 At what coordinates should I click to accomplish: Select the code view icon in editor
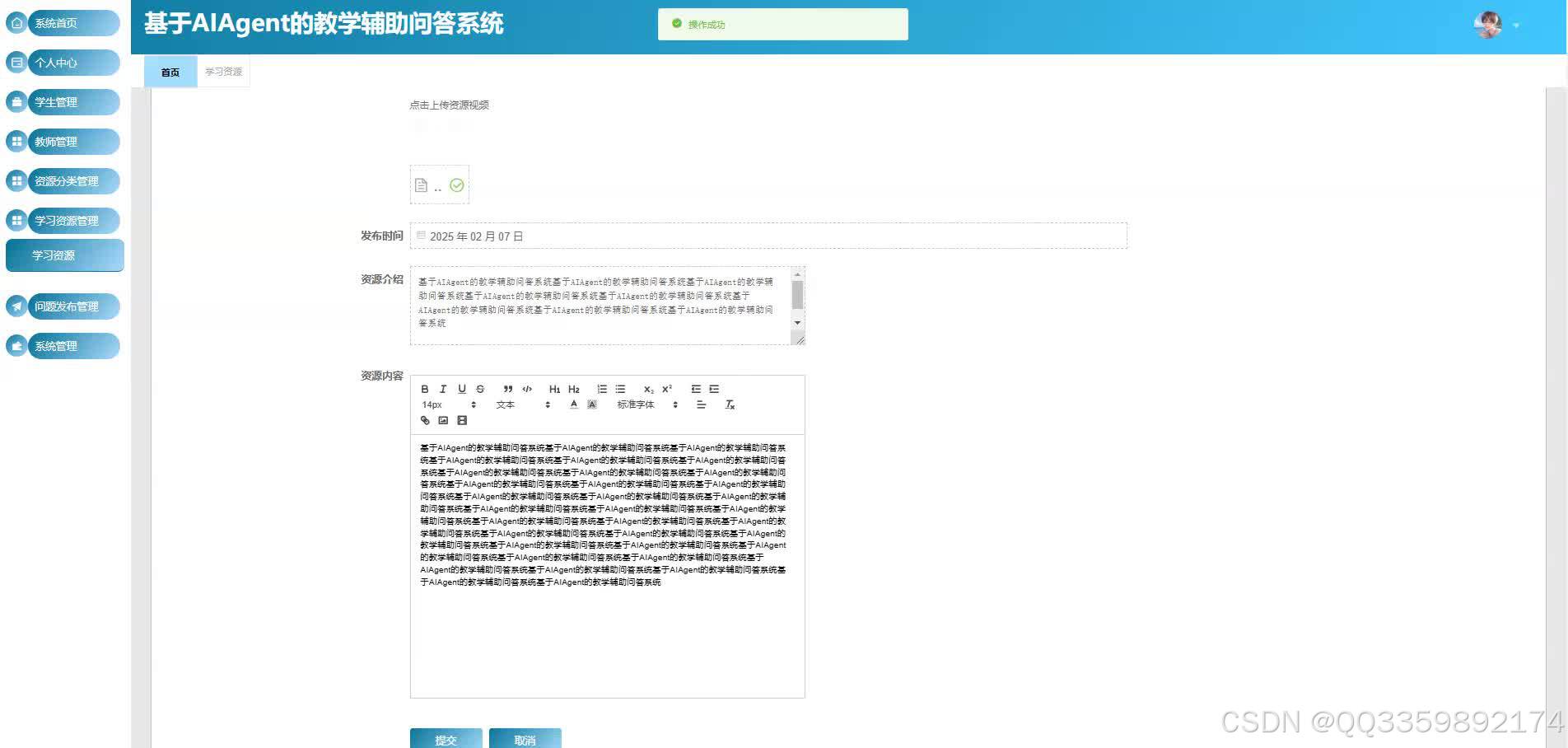(x=526, y=388)
